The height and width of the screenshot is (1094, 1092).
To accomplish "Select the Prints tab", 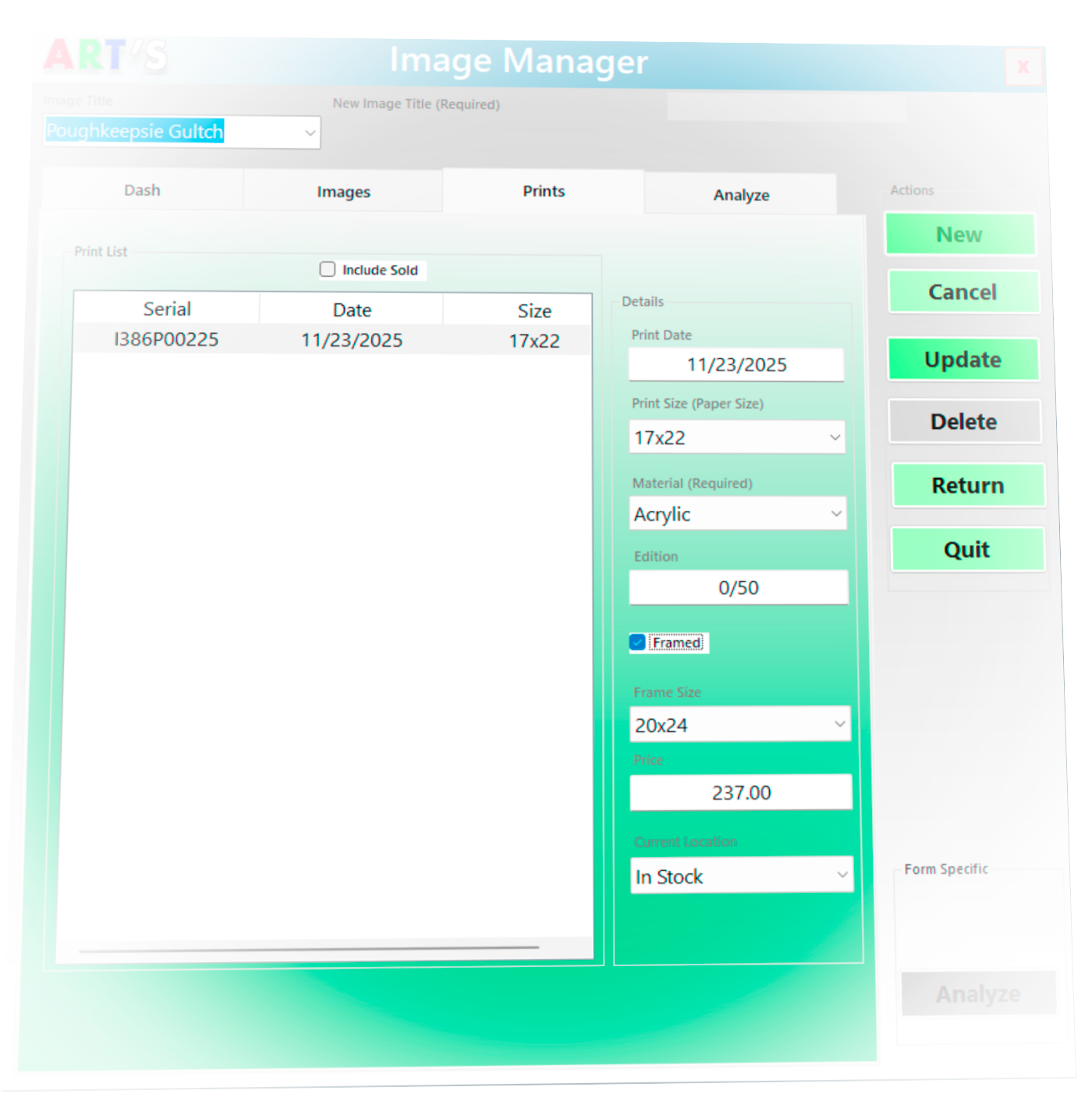I will [x=544, y=191].
